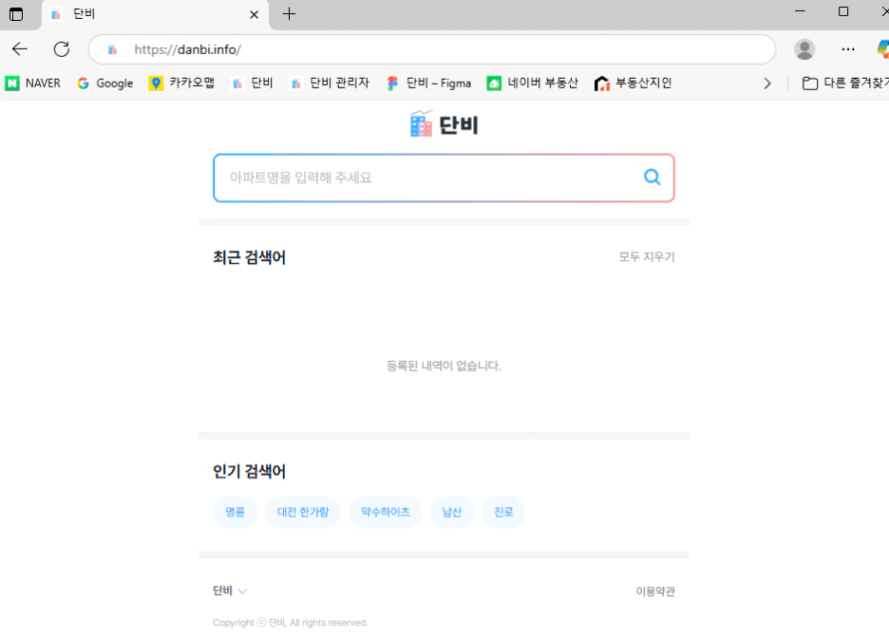Click 모두 지우기 to clear recent searches
Image resolution: width=889 pixels, height=640 pixels.
pos(646,257)
